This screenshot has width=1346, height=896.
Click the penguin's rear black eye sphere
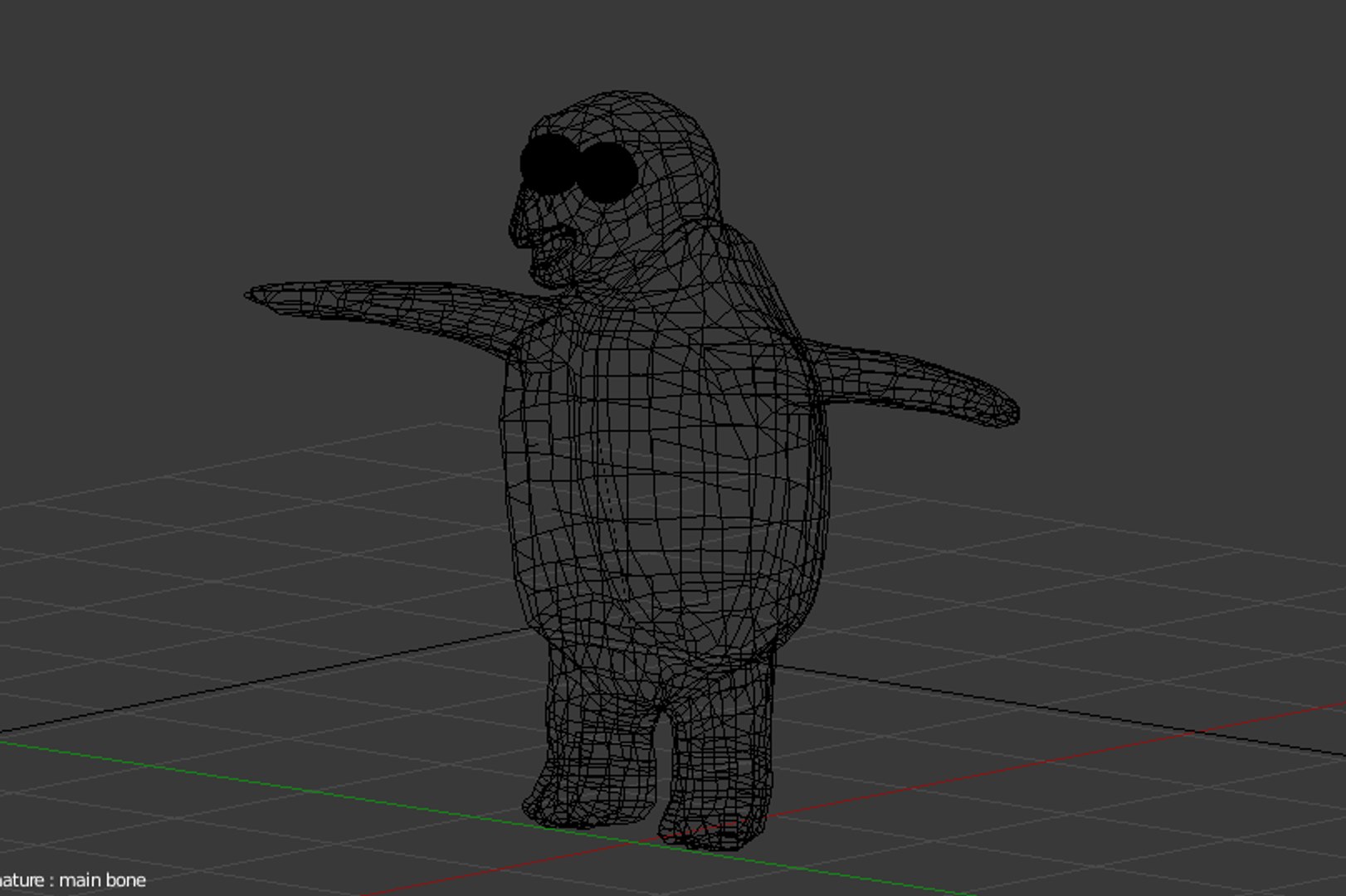[x=608, y=174]
